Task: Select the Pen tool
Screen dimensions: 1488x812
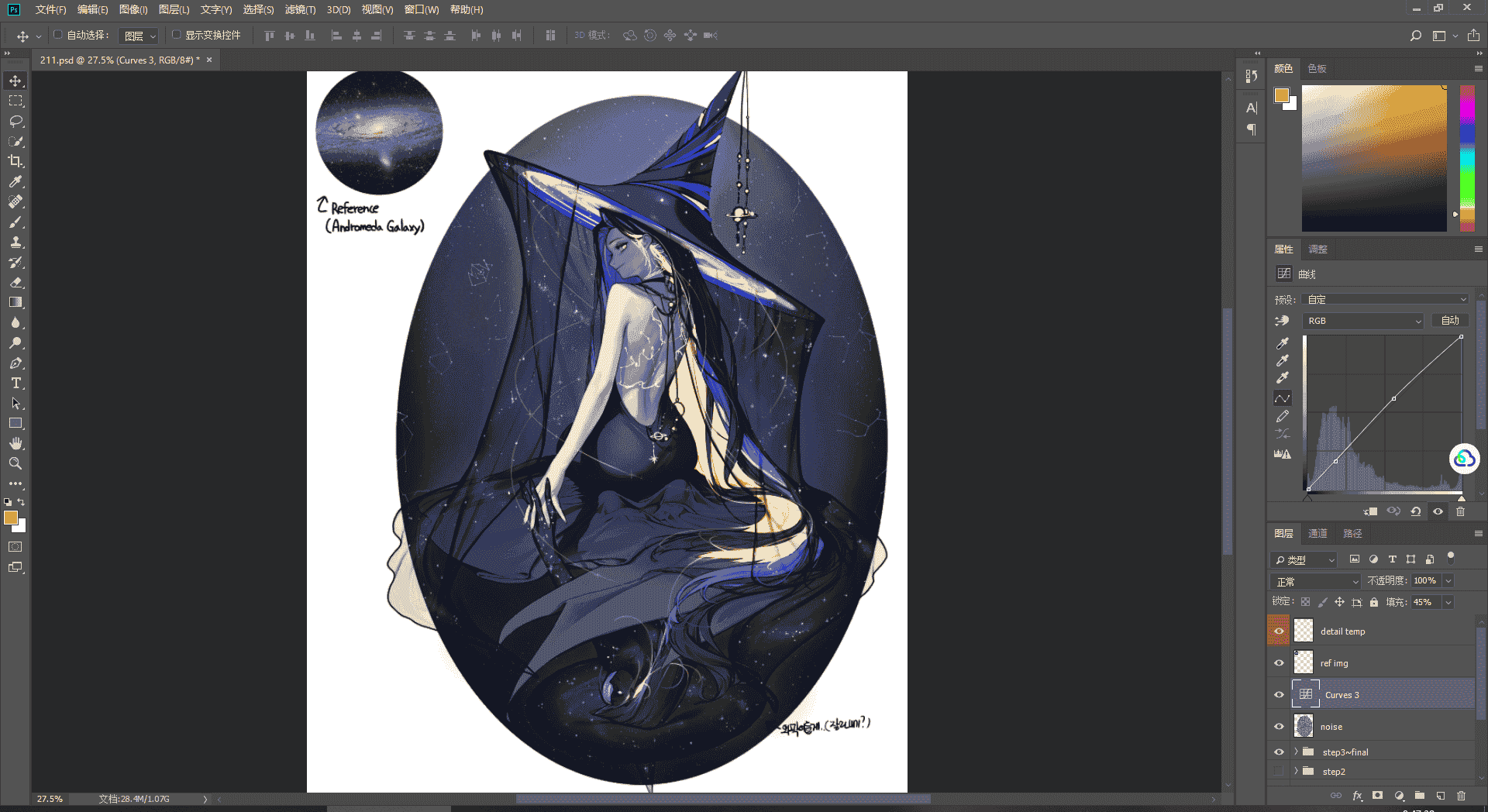Action: (15, 363)
